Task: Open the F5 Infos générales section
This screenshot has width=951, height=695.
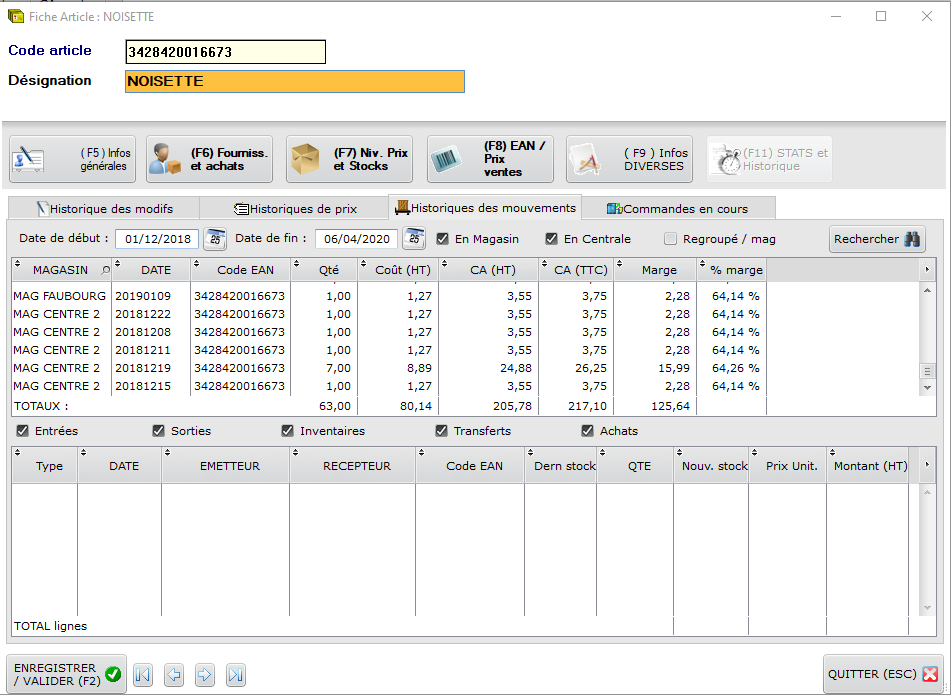Action: click(x=72, y=159)
